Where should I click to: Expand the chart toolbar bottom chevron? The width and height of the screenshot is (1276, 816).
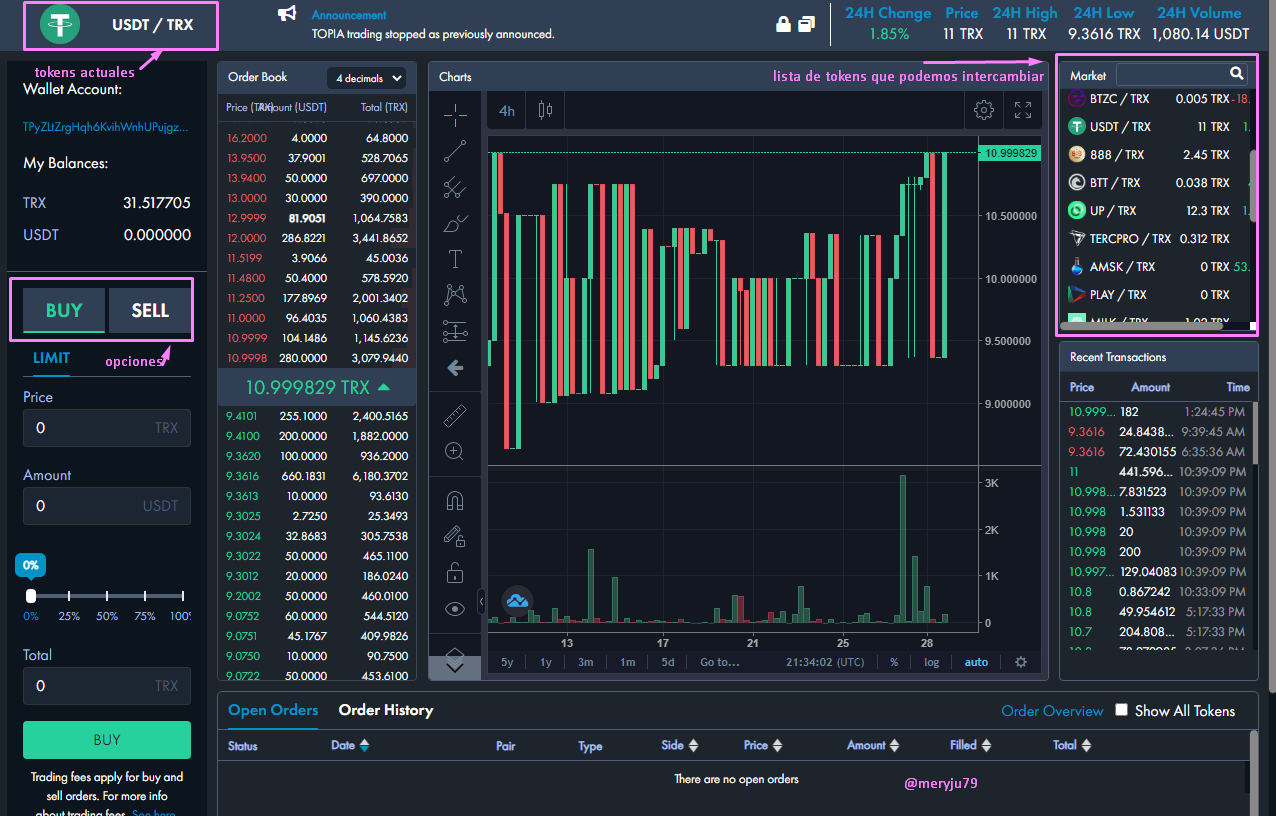pyautogui.click(x=455, y=667)
